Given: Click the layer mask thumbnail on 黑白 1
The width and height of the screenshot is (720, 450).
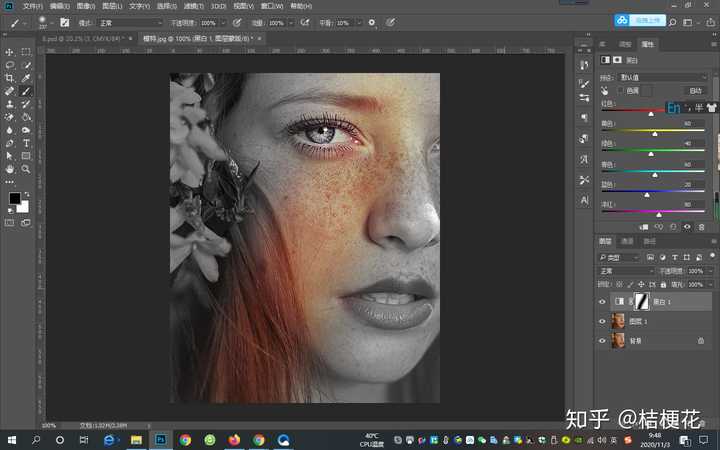Looking at the screenshot, I should 643,301.
